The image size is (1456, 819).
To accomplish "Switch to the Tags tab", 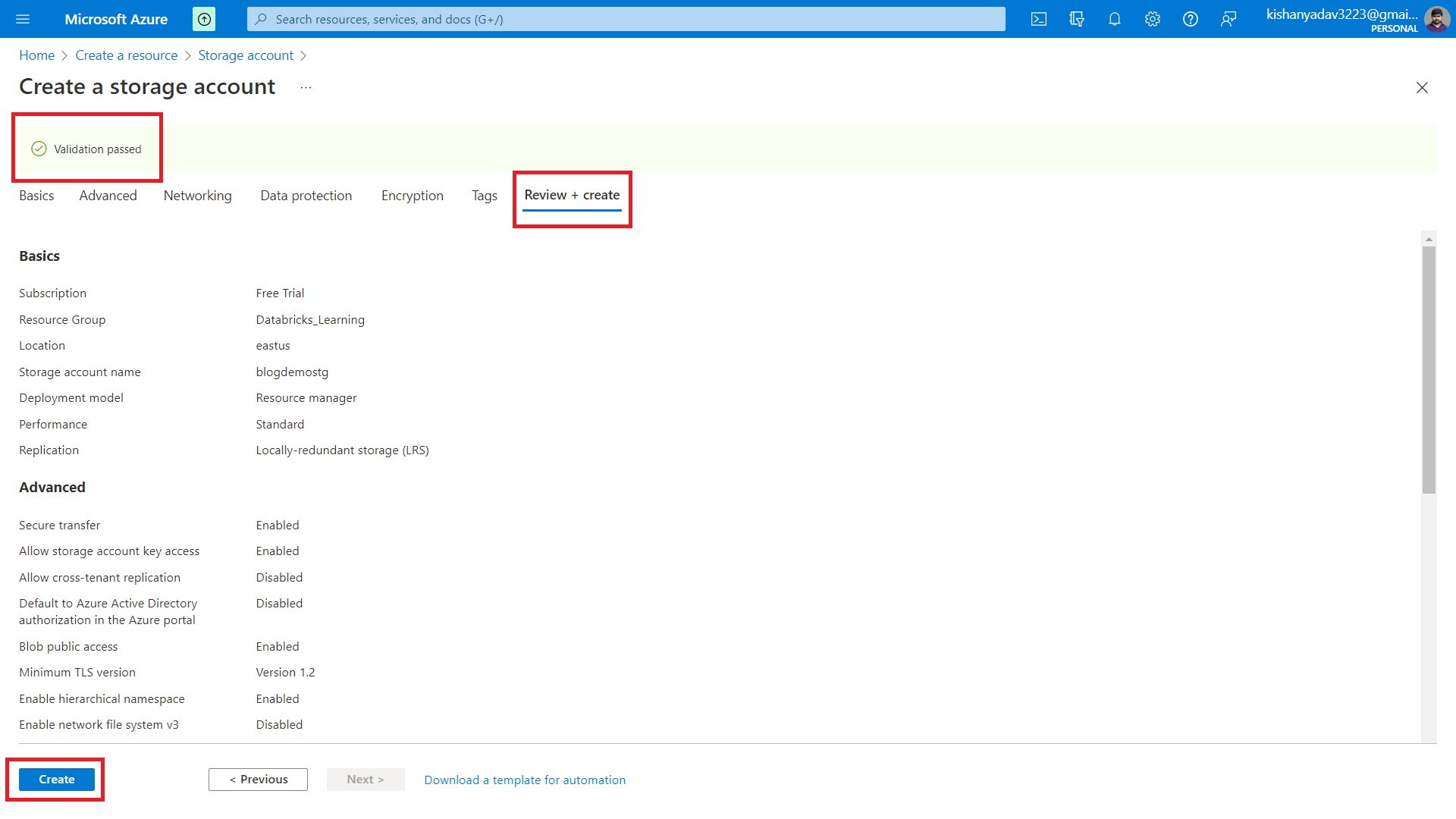I will 485,196.
